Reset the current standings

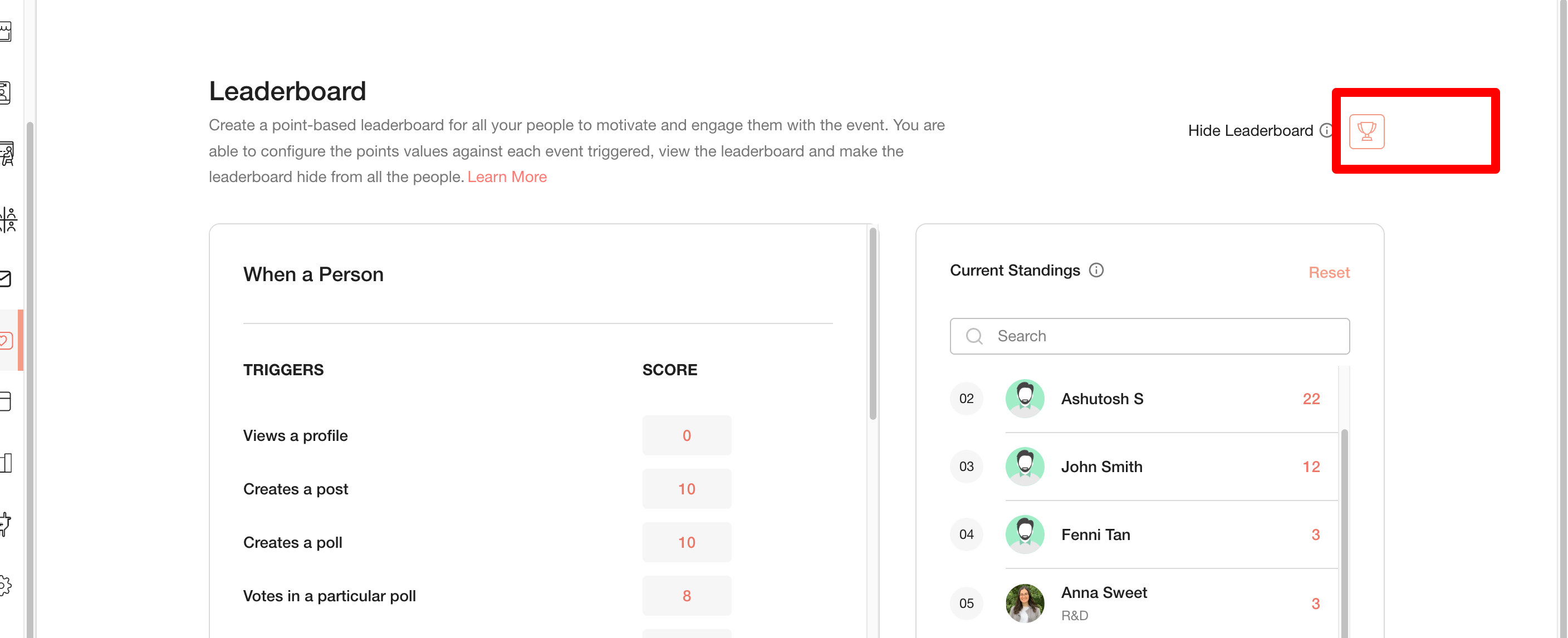point(1329,272)
